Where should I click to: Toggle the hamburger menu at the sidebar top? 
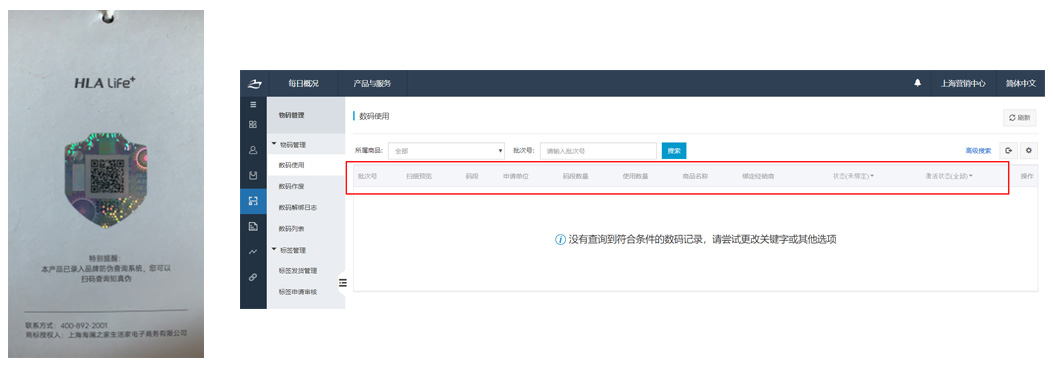coord(253,105)
